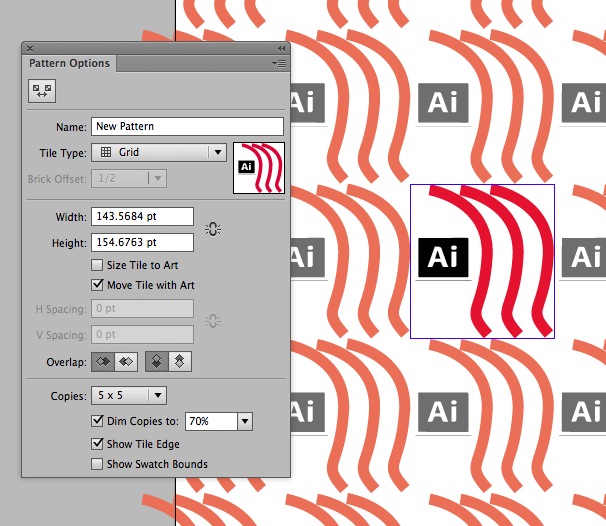
Task: Select the Bottom in Front overlap button
Action: coord(180,362)
